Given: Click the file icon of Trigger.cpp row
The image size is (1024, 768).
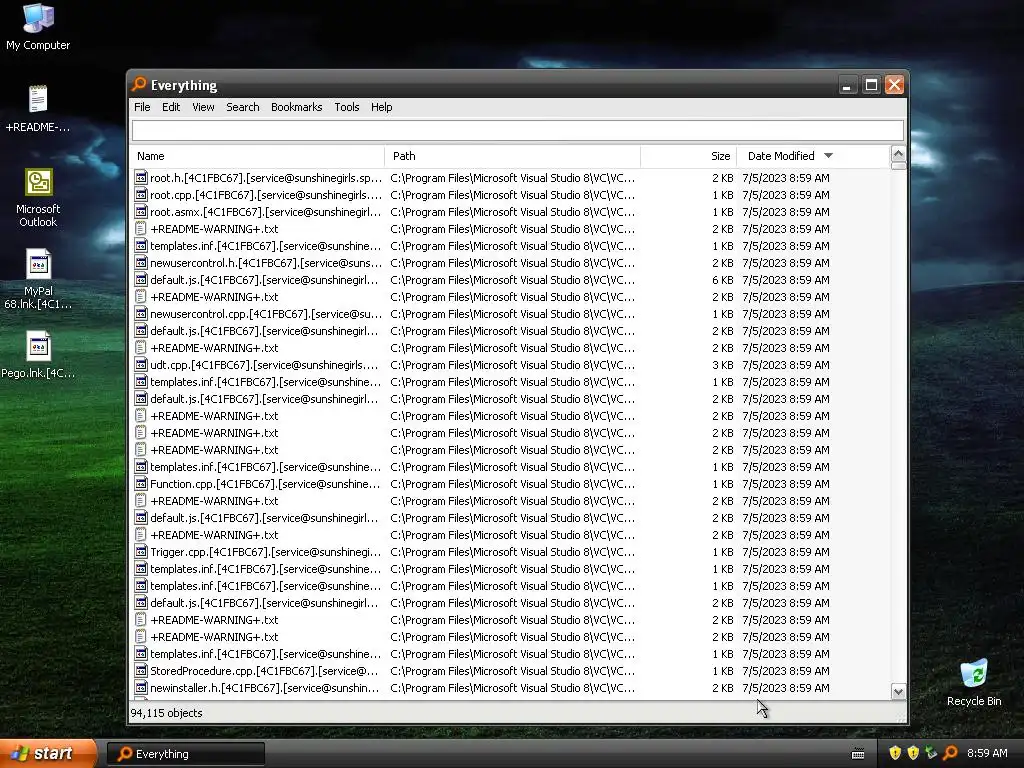Looking at the screenshot, I should click(140, 551).
